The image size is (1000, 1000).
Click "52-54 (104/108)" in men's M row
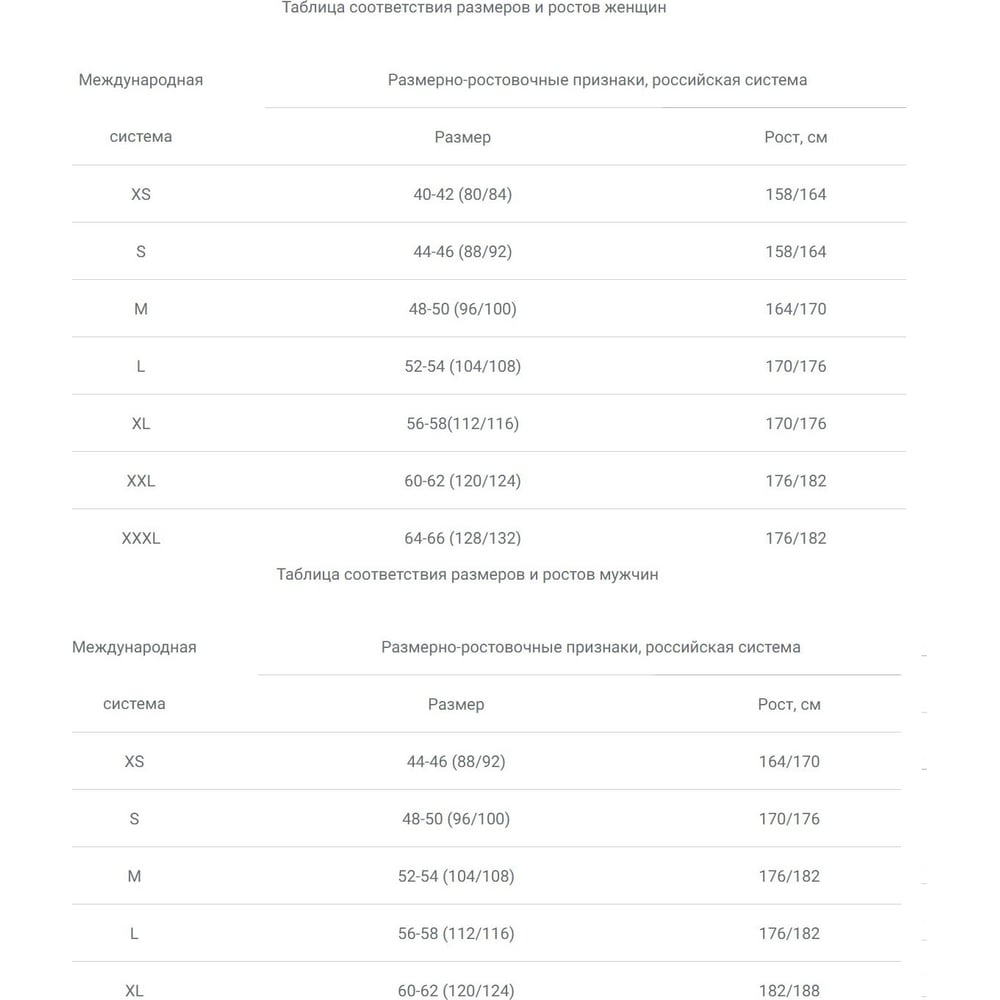click(456, 876)
